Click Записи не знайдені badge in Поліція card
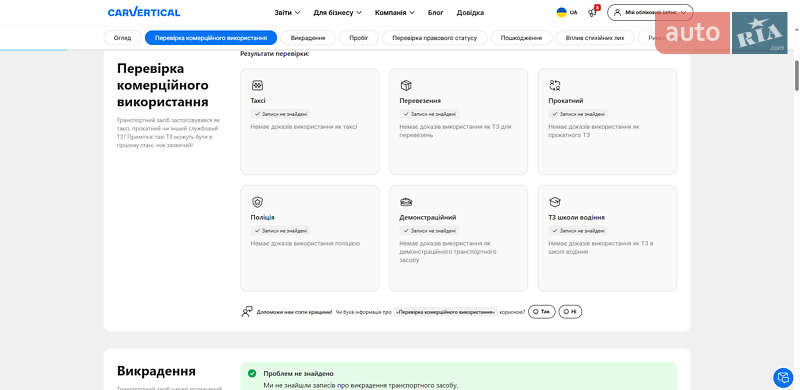Viewport: 800px width, 390px height. coord(280,231)
